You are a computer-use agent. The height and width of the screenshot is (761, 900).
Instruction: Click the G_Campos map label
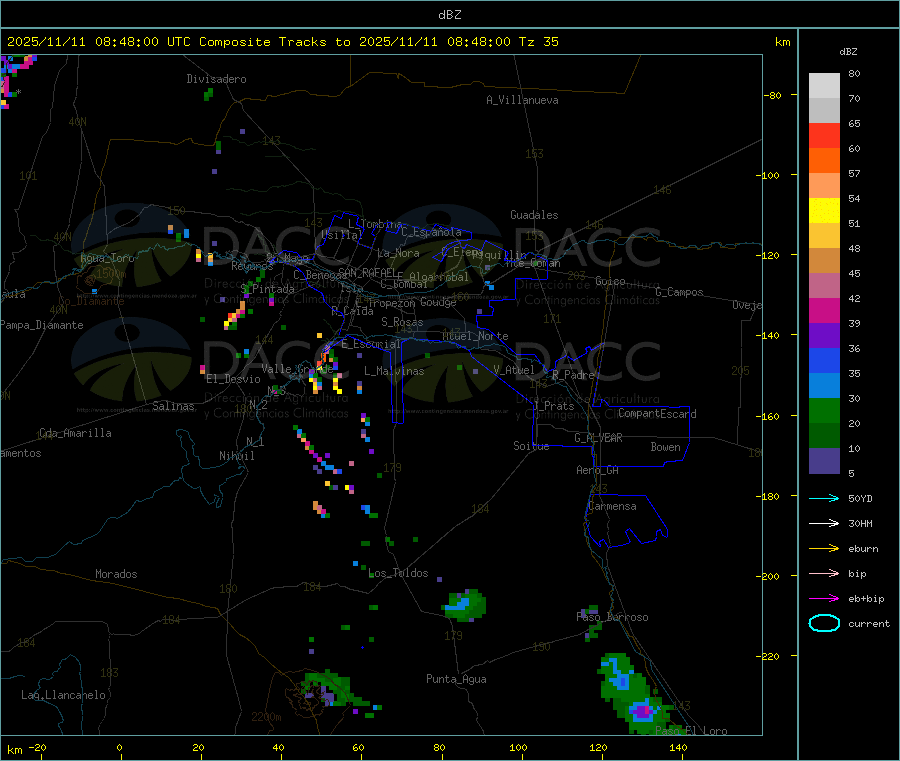tap(680, 292)
